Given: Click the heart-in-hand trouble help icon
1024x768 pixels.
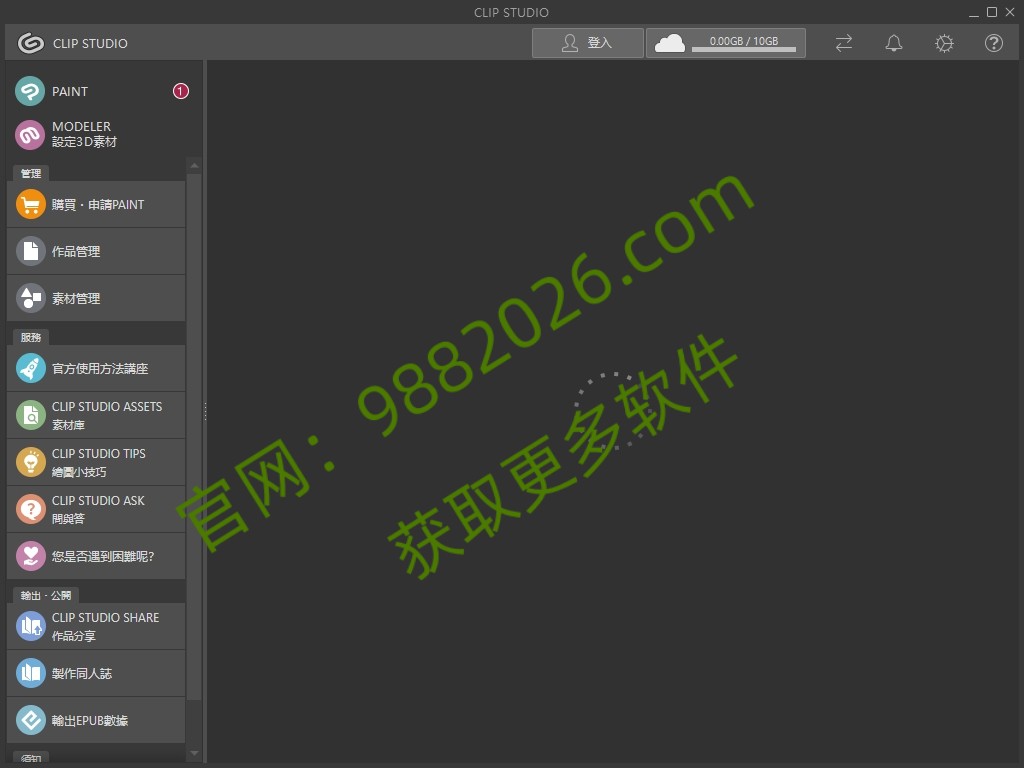Looking at the screenshot, I should [x=30, y=556].
